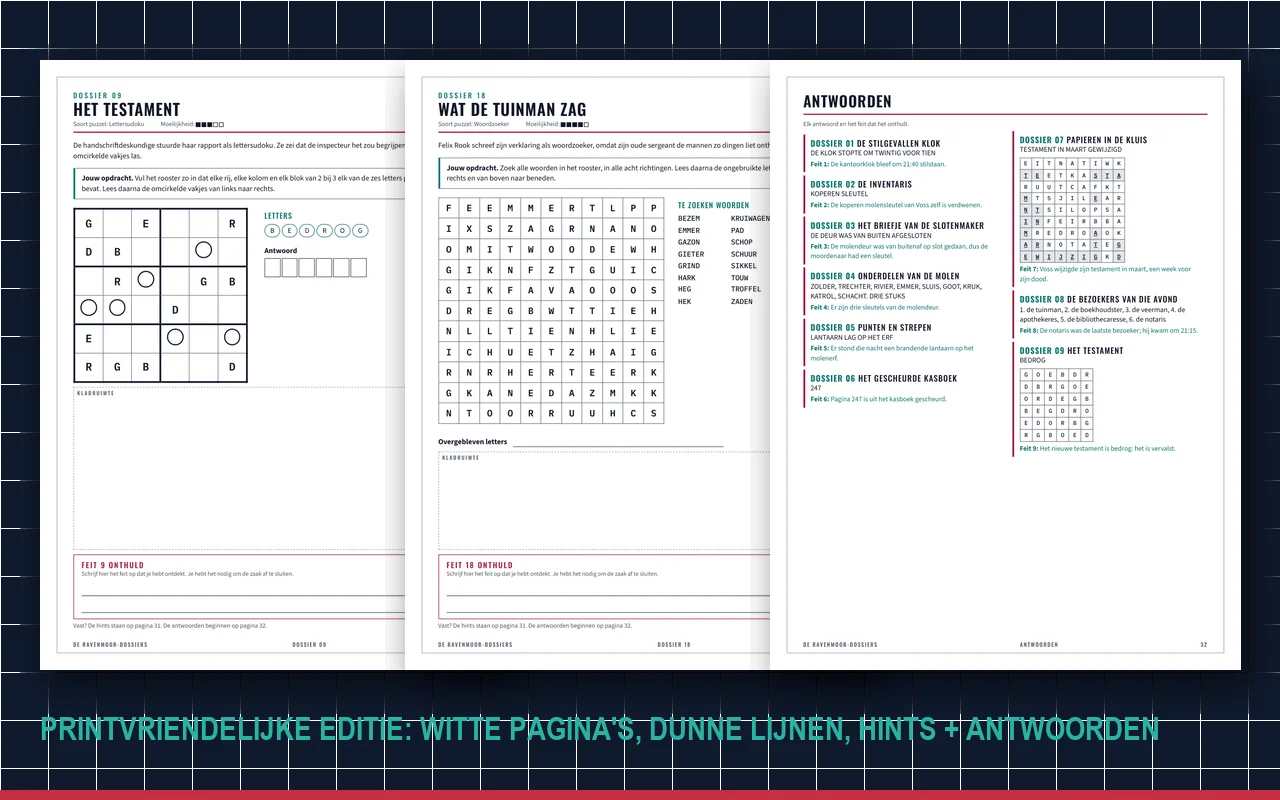1280x800 pixels.
Task: Click the first empty Antwoord box on Dossier 09
Action: [272, 268]
